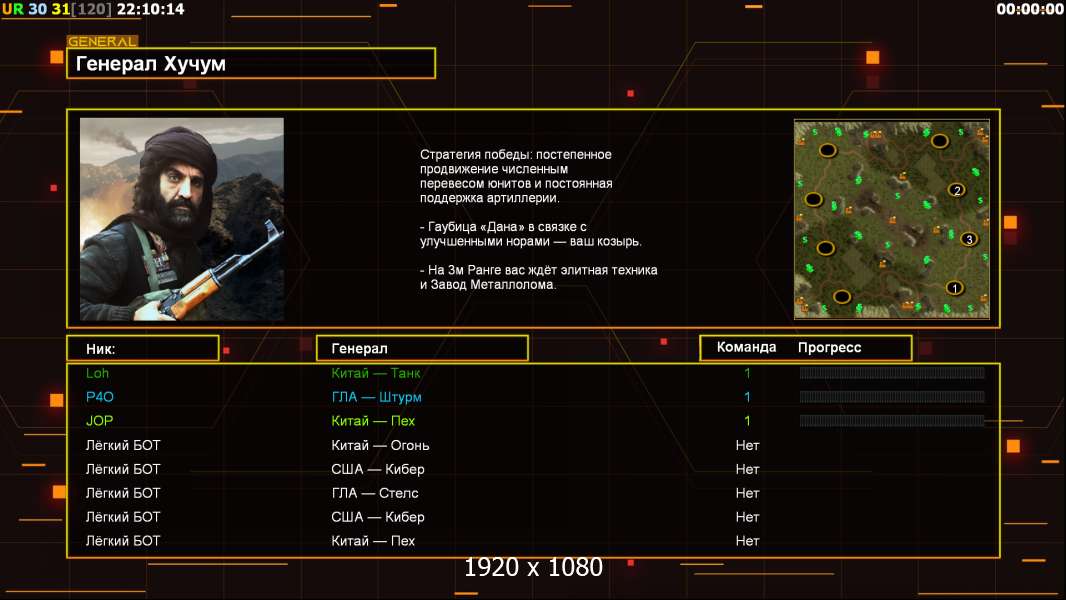
Task: Select player name "P4O"
Action: click(100, 397)
